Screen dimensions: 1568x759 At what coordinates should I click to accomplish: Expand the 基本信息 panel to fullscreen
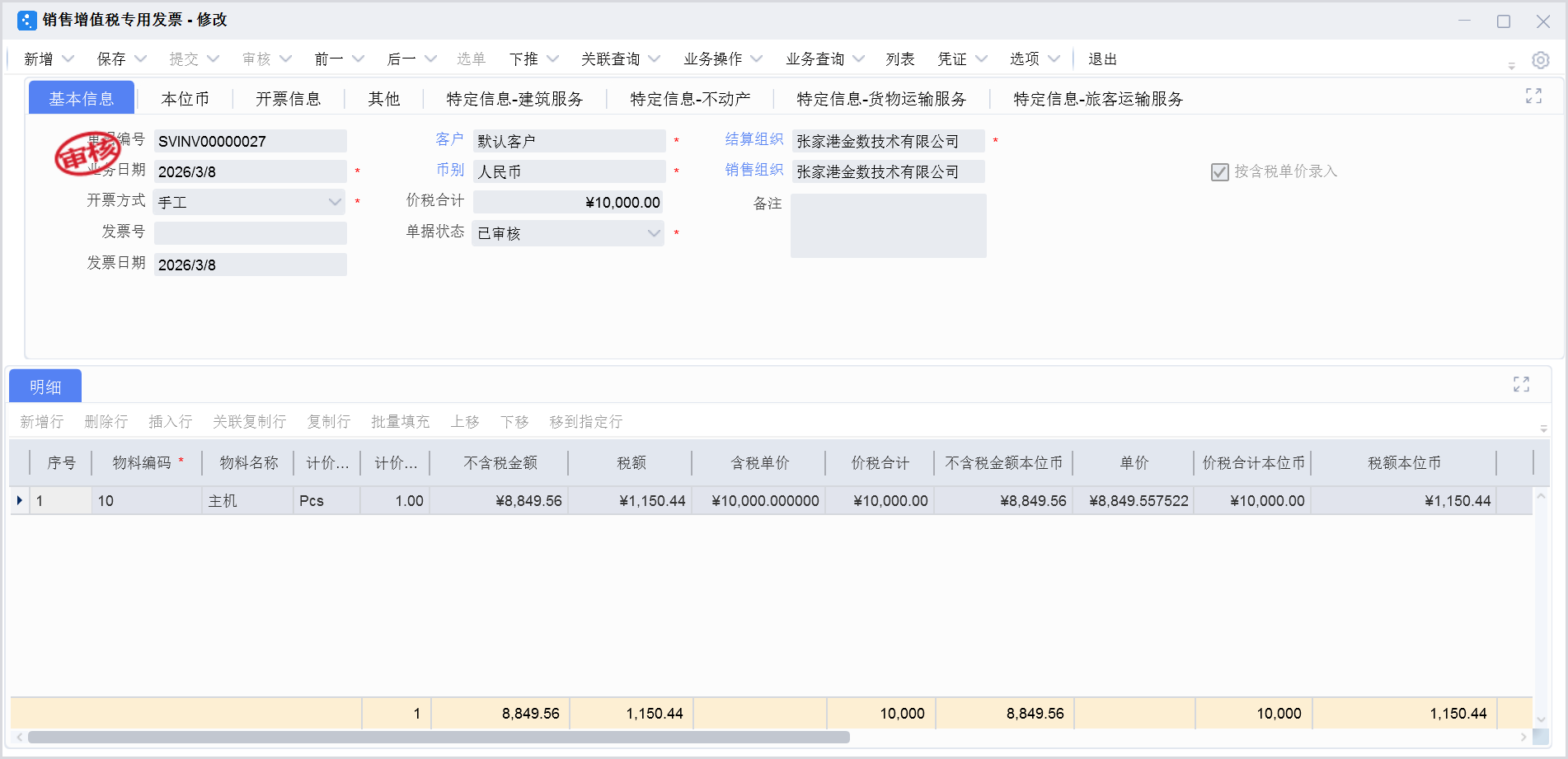1533,96
